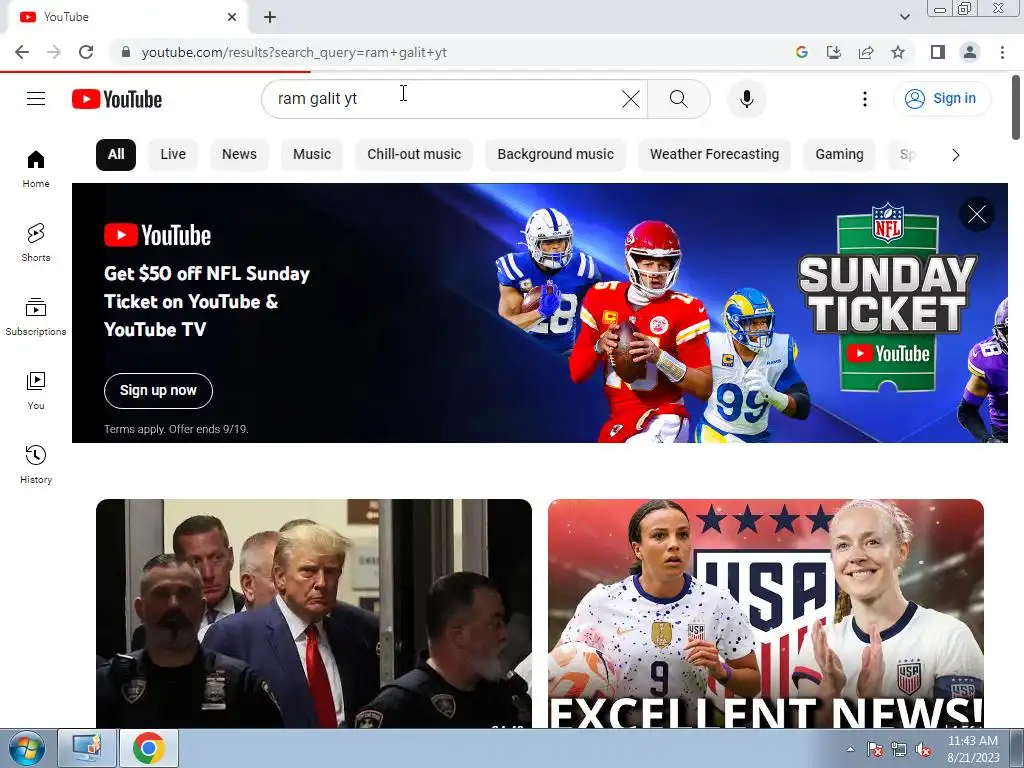
Task: Click the magnifying glass search button
Action: (679, 99)
